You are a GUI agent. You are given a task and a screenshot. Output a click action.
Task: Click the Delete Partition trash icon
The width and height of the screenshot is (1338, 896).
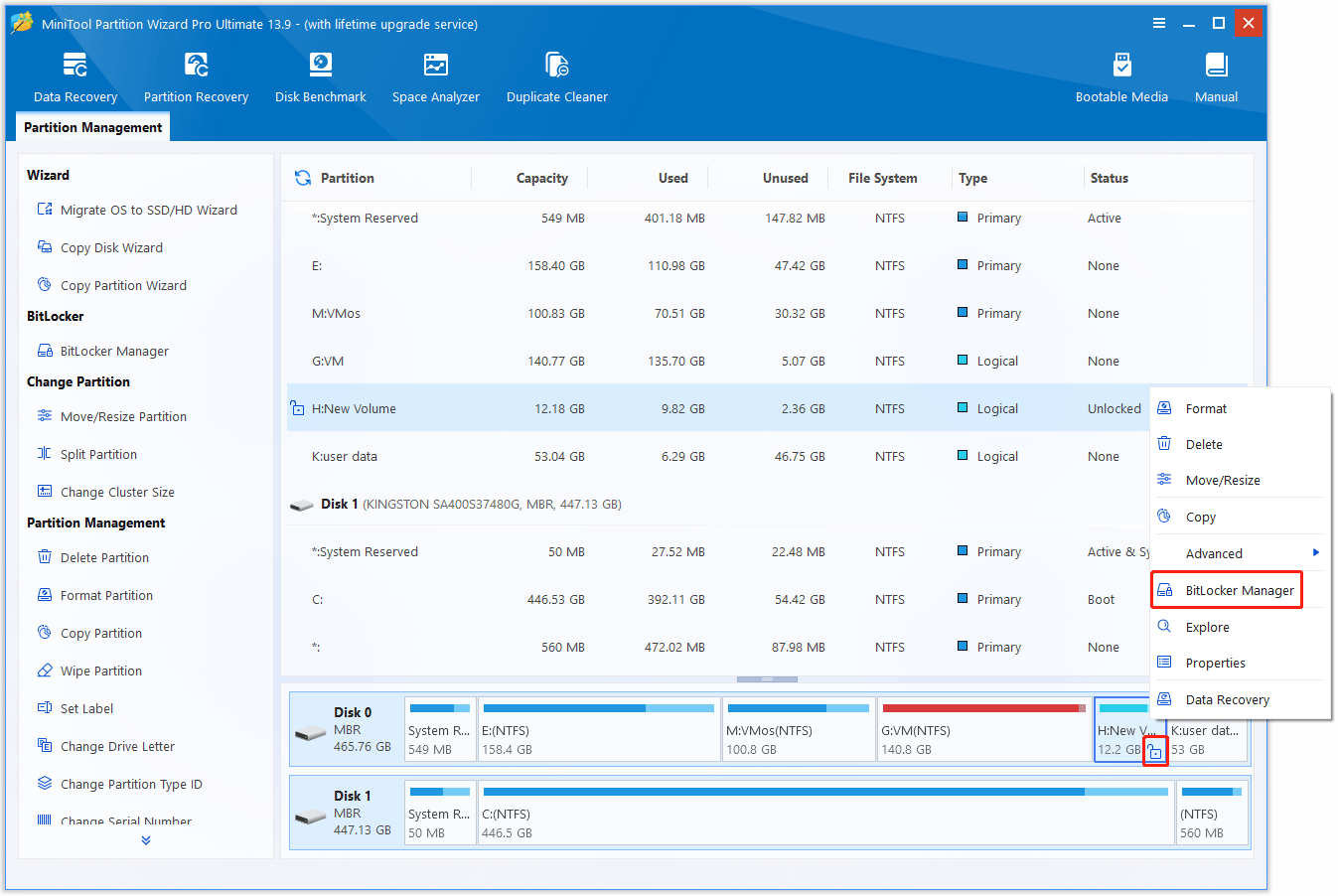click(45, 557)
